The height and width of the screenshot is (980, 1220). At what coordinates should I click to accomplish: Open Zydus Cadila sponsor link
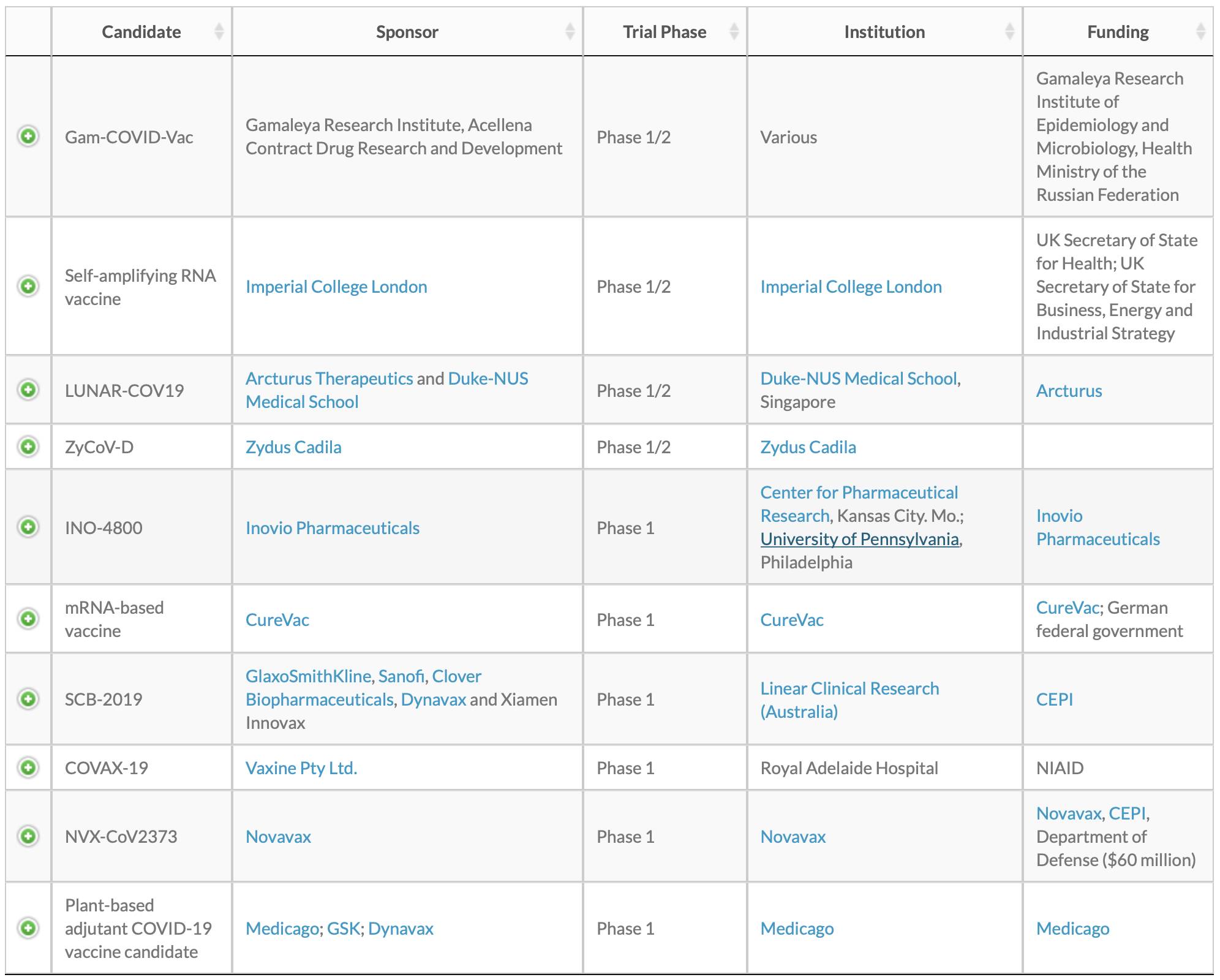293,447
